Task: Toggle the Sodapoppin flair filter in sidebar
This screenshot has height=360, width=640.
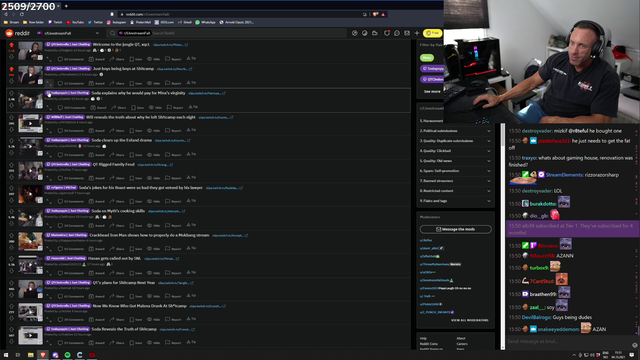Action: click(x=432, y=69)
